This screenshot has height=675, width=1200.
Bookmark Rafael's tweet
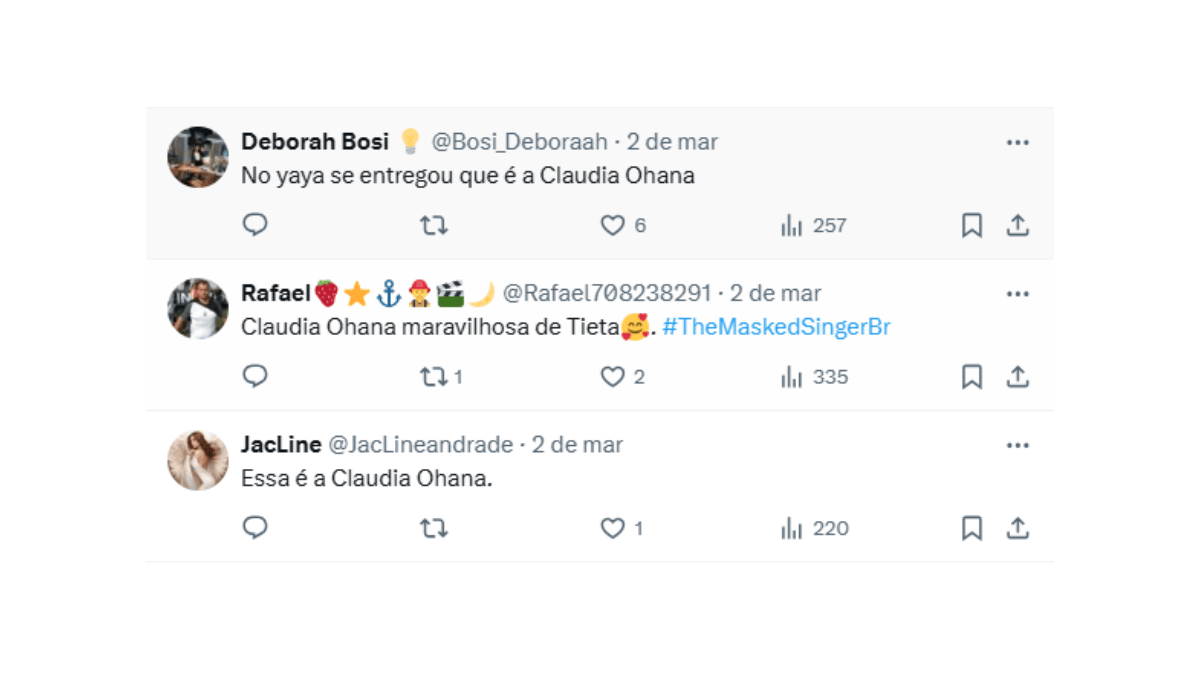970,377
